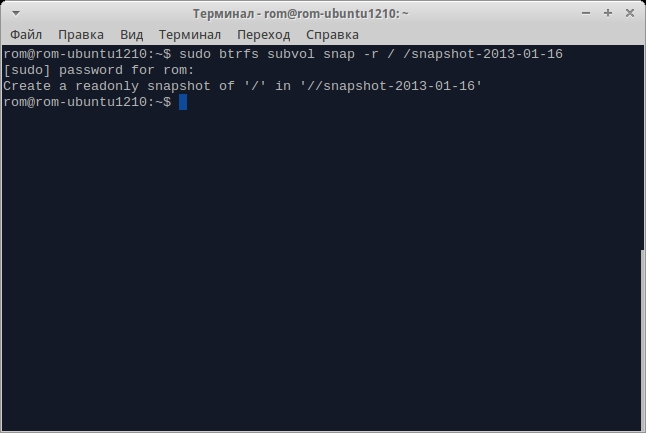Open the window menu arrow in title bar
646x433 pixels.
tap(16, 14)
